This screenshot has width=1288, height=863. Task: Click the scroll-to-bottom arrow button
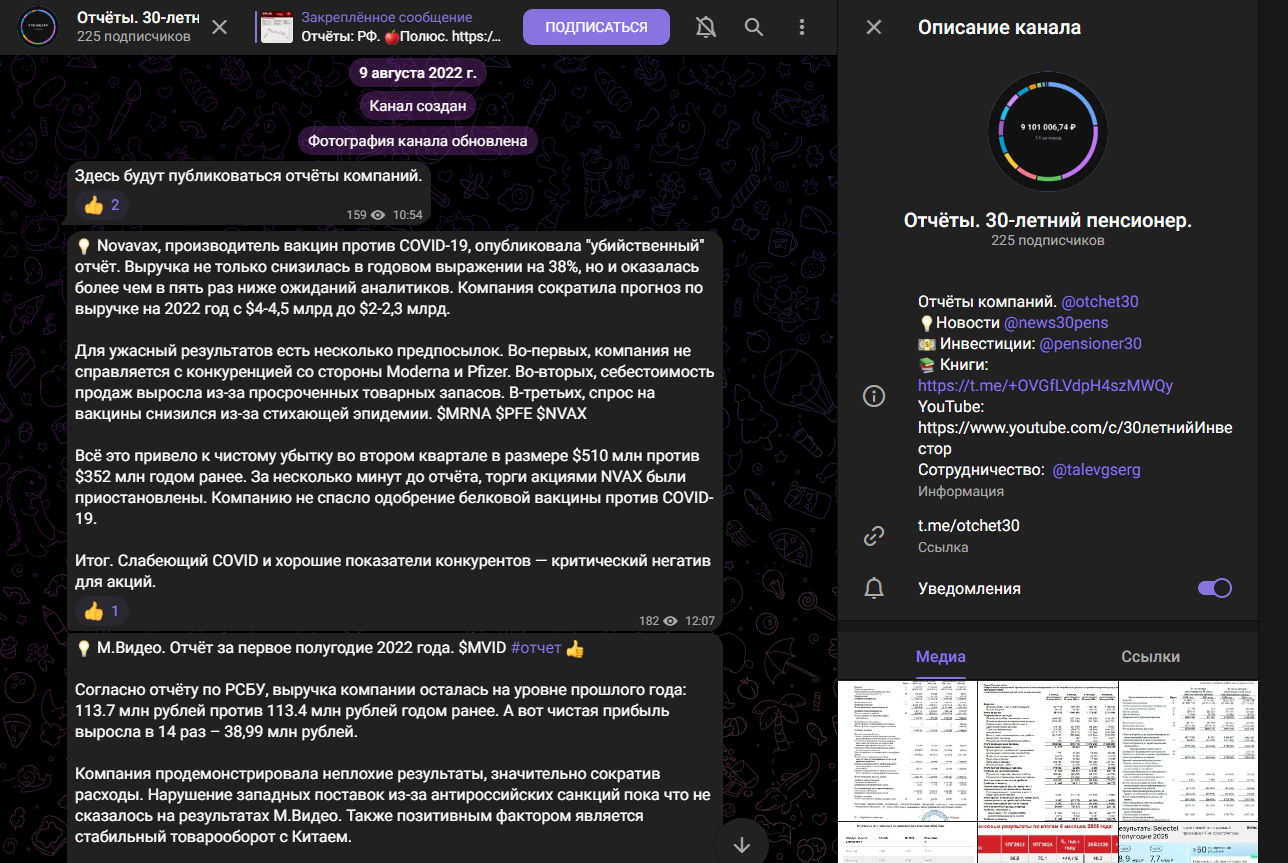tap(742, 845)
